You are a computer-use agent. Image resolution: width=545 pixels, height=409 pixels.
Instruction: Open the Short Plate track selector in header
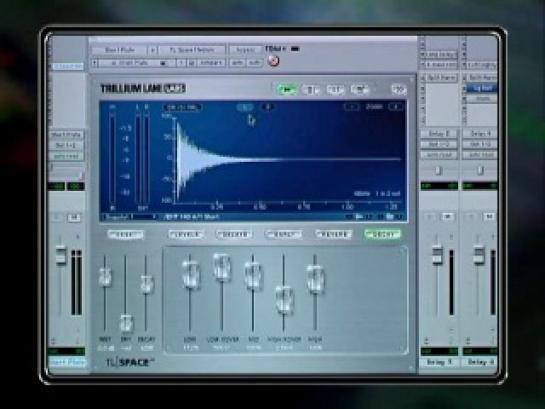pyautogui.click(x=120, y=50)
